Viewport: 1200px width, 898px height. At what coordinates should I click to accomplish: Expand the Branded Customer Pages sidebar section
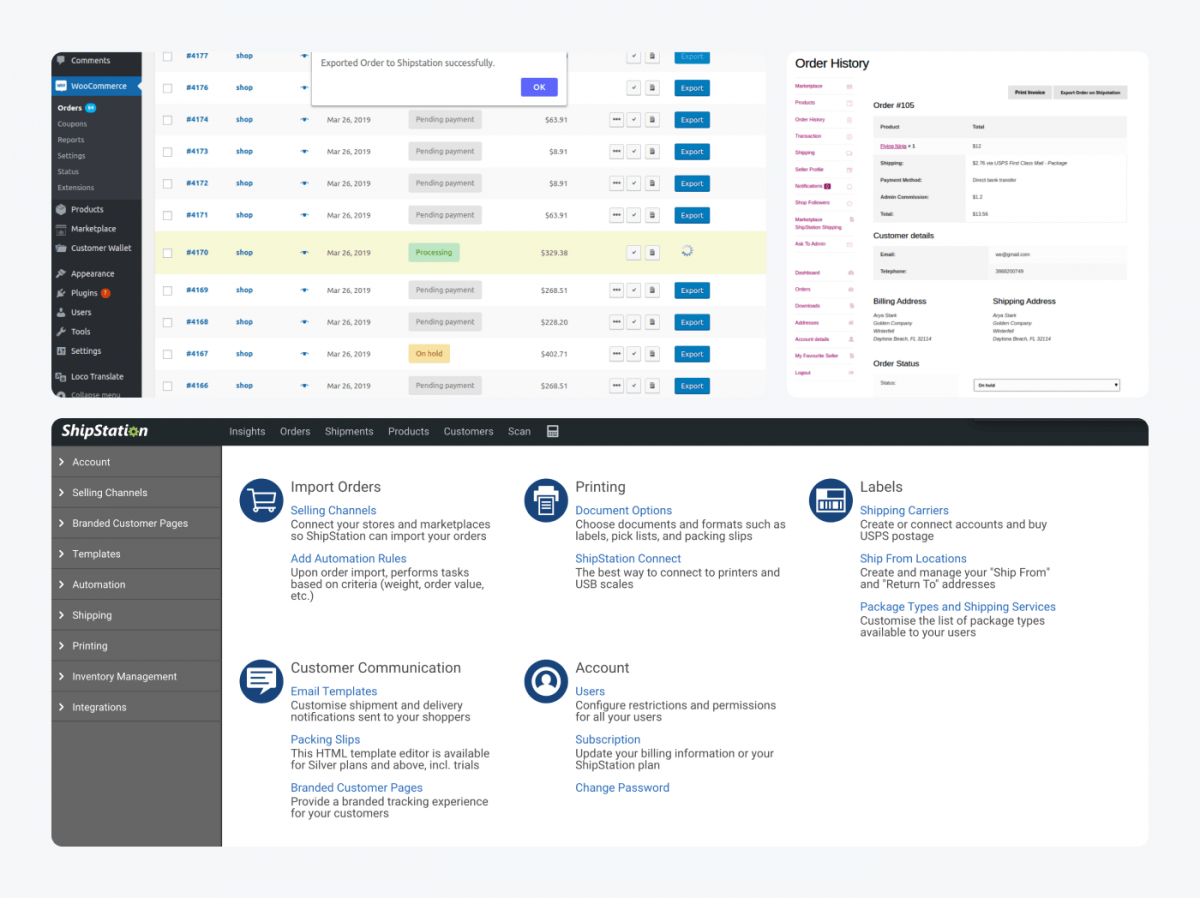coord(136,523)
